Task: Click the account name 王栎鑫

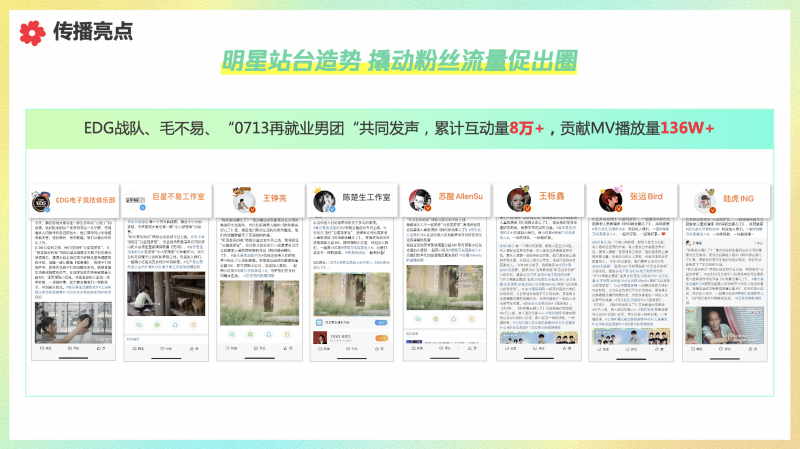Action: coord(552,196)
